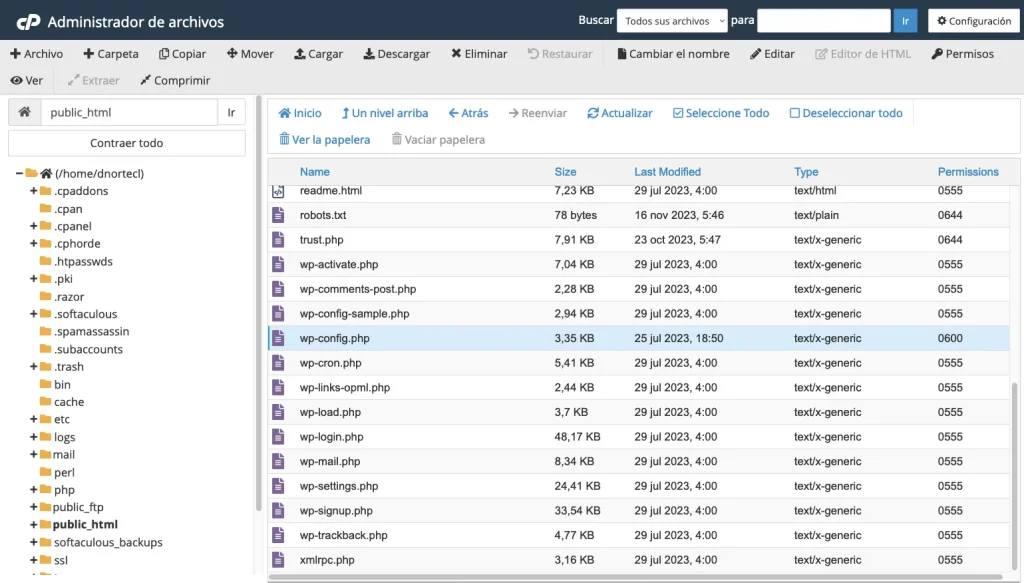The height and width of the screenshot is (583, 1024).
Task: Sort by Permissions column header
Action: (x=968, y=172)
